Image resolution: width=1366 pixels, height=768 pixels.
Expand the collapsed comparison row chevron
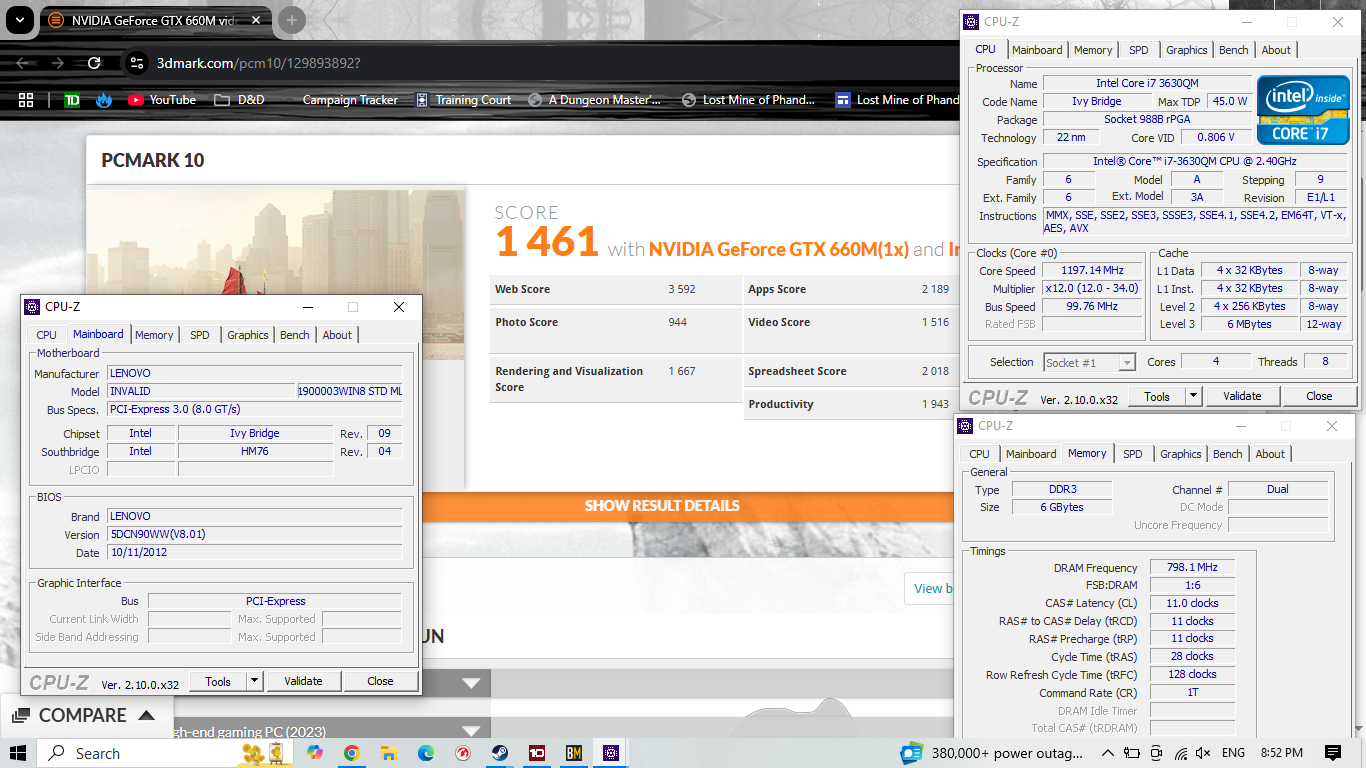[x=472, y=683]
